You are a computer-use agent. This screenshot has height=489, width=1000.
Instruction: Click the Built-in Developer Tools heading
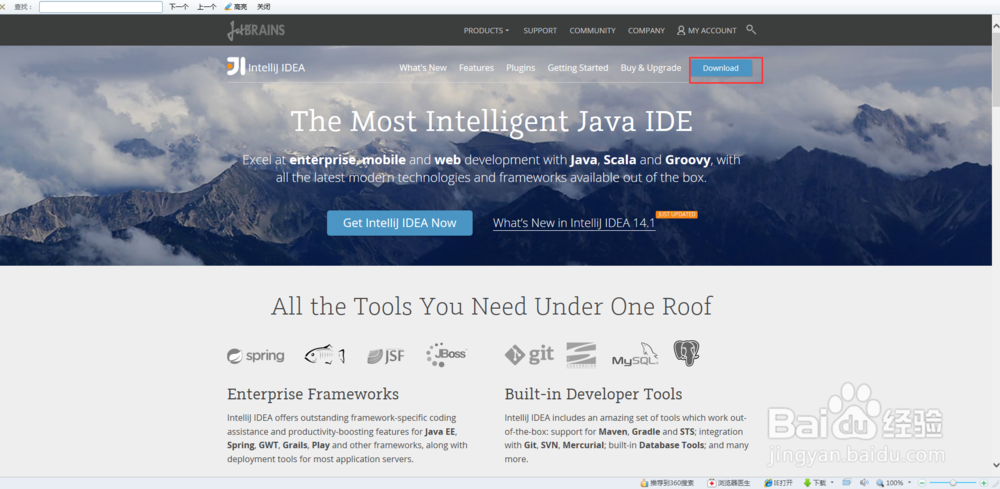[x=593, y=394]
